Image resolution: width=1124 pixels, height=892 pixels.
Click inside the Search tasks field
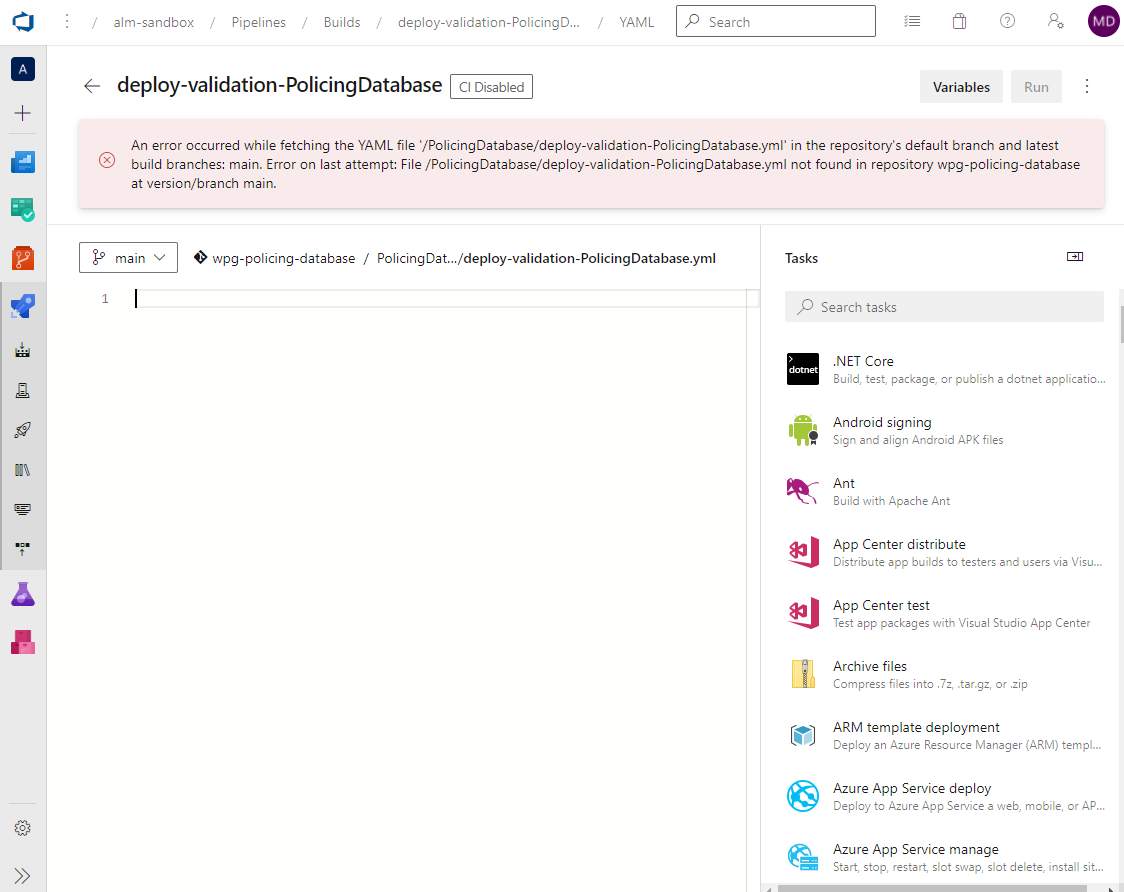[943, 306]
